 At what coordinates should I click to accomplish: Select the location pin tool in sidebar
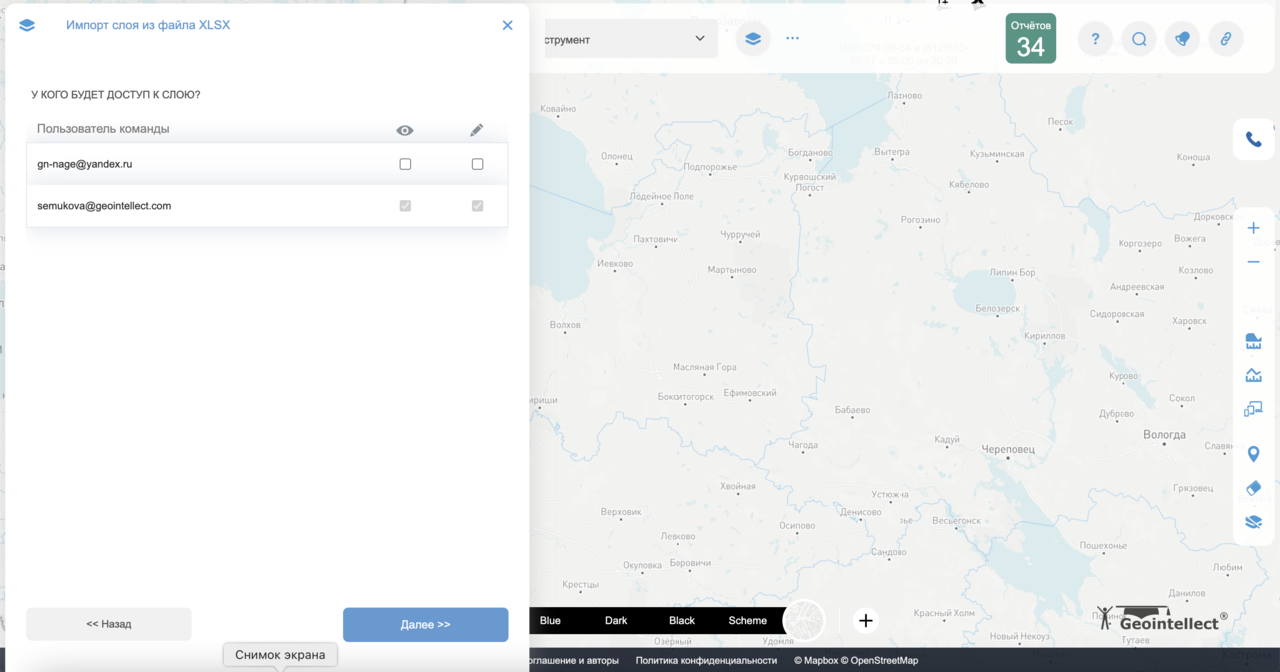point(1253,453)
